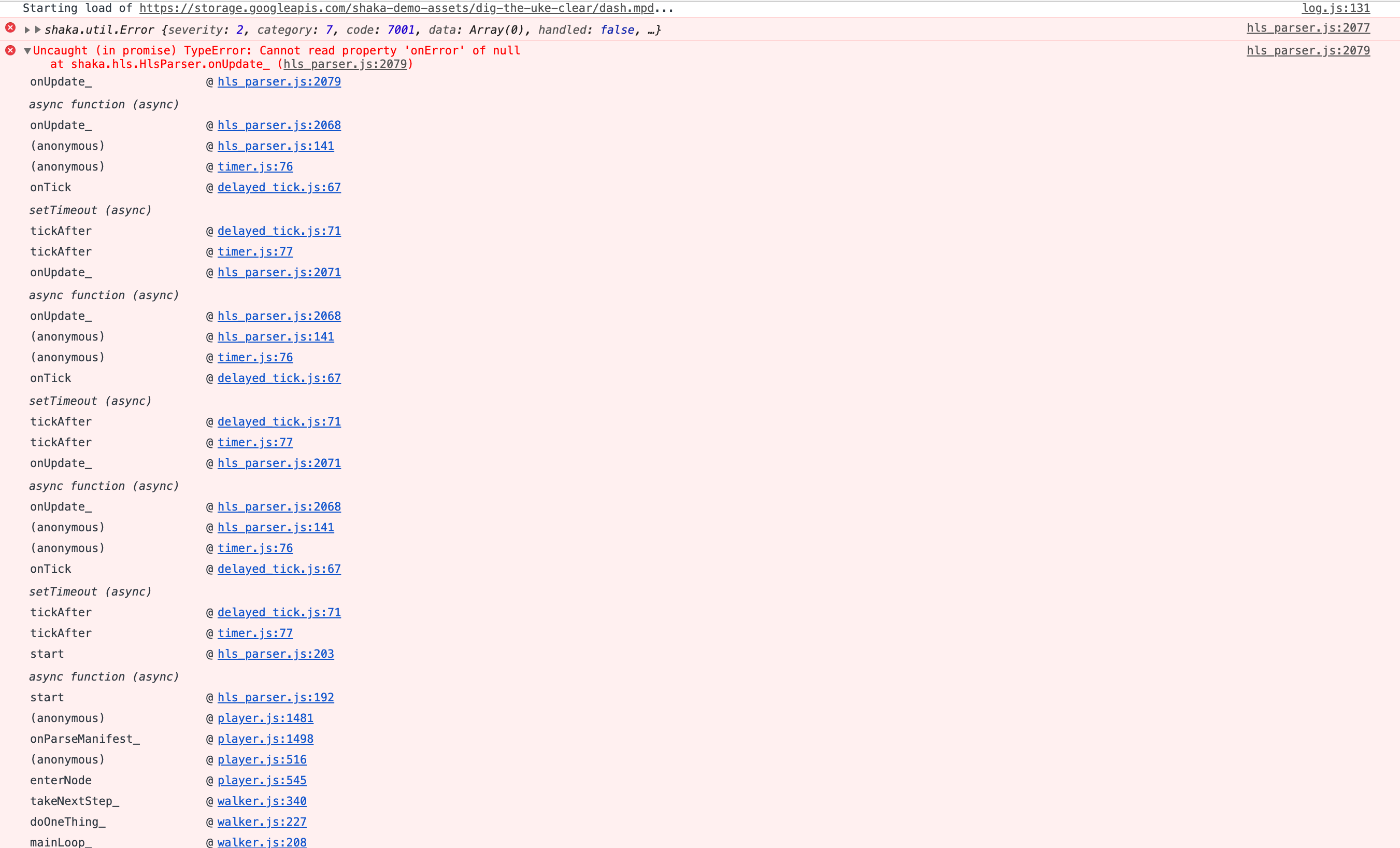The width and height of the screenshot is (1400, 848).
Task: Open timer.js:76 stack frame link
Action: [255, 166]
